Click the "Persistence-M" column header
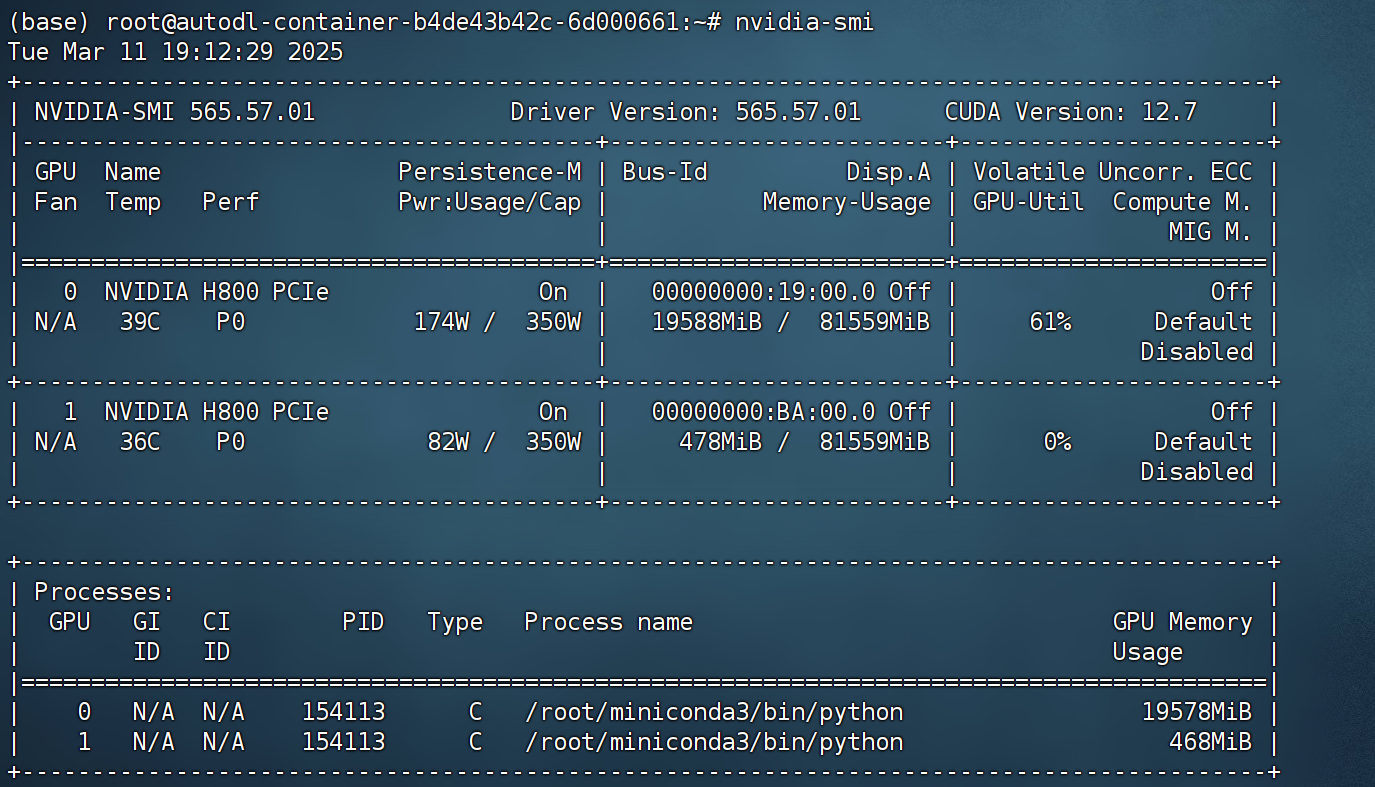Screen dimensions: 1375x787 pyautogui.click(x=490, y=172)
